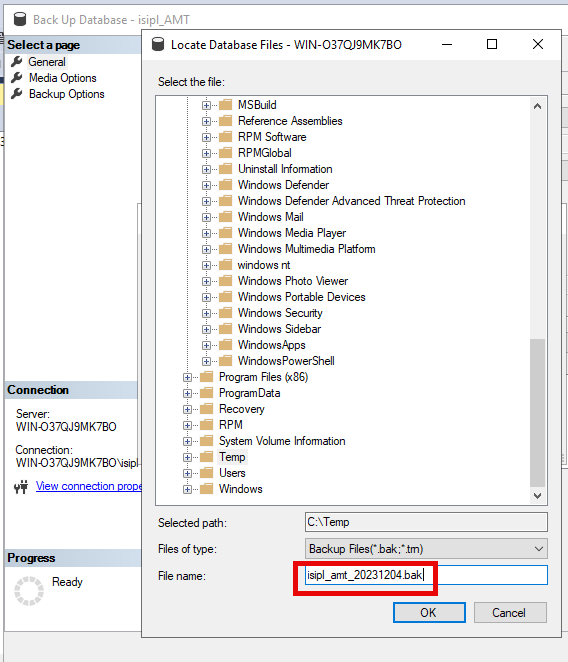Expand the Windows folder node
The width and height of the screenshot is (568, 662).
[x=187, y=489]
